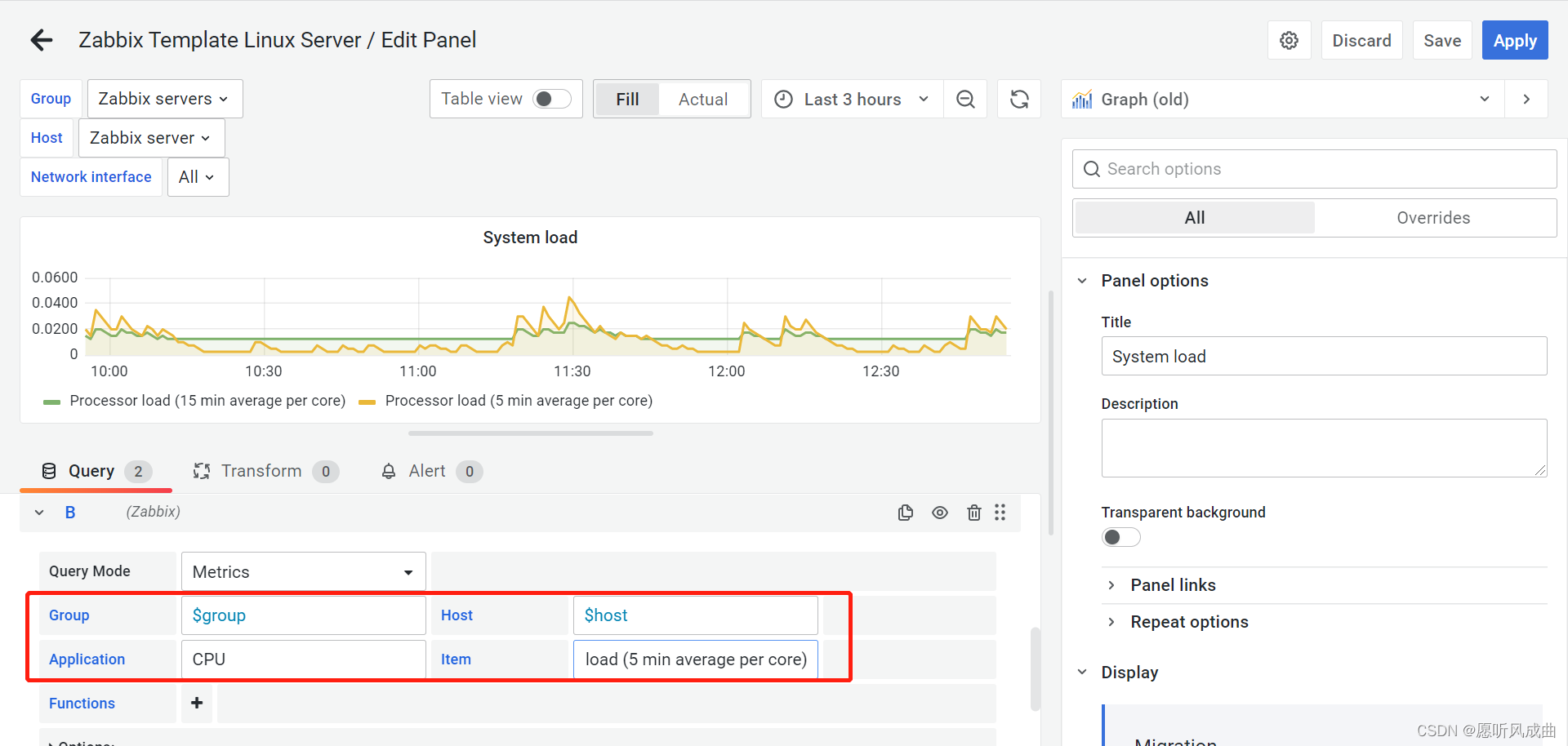Click the Description text area
Screen dimensions: 1568x746
coord(1324,448)
